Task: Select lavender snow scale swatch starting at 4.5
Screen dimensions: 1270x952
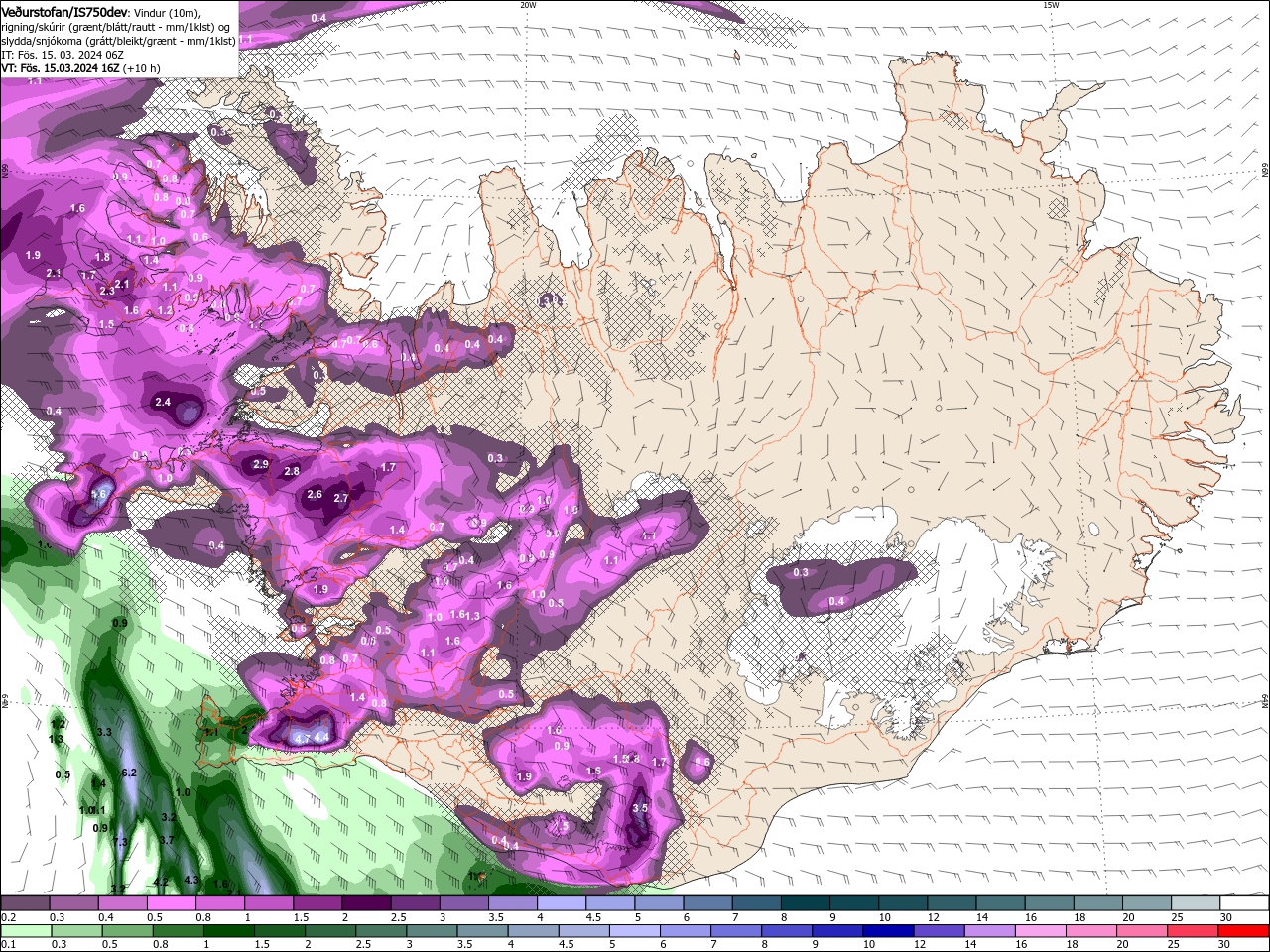Action: (608, 903)
